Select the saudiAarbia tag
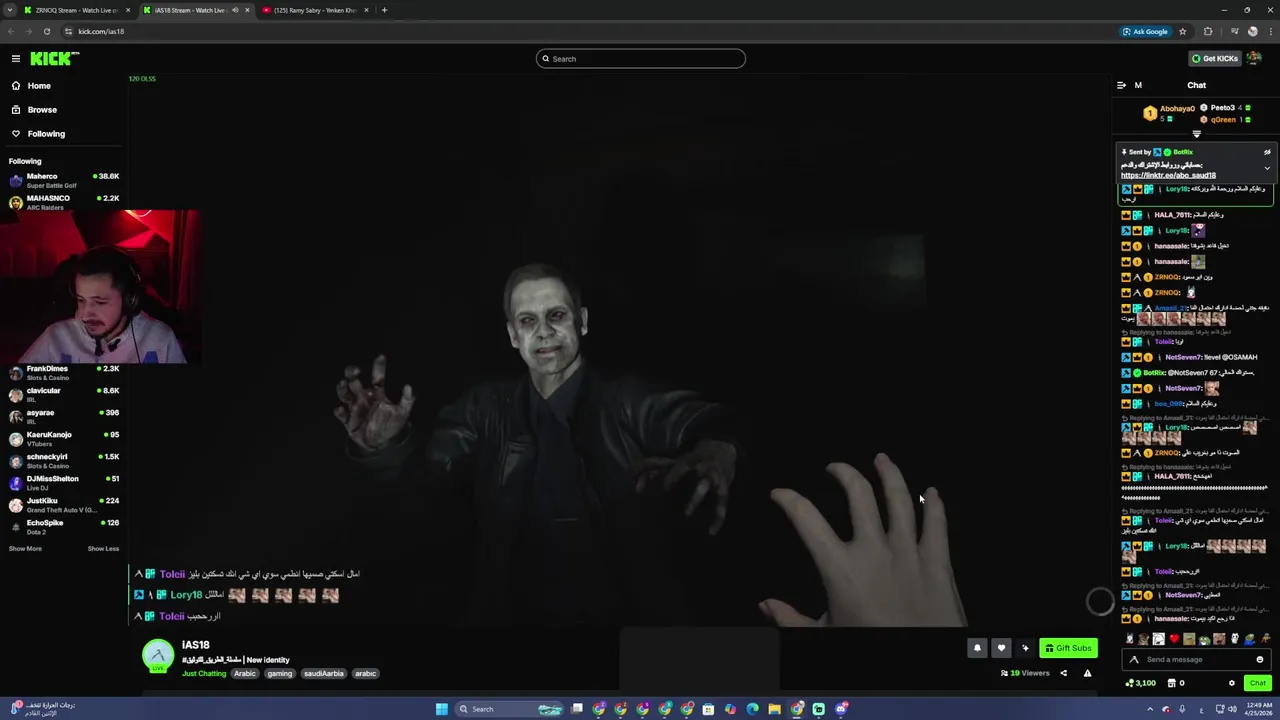1280x720 pixels. pos(323,674)
